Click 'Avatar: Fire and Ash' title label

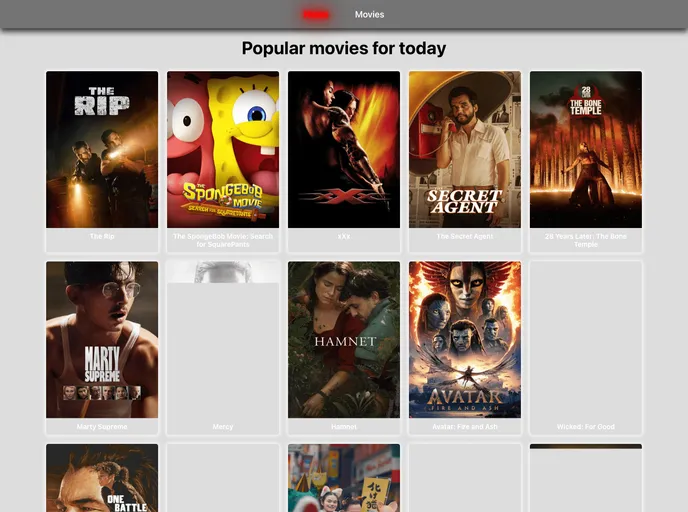465,426
